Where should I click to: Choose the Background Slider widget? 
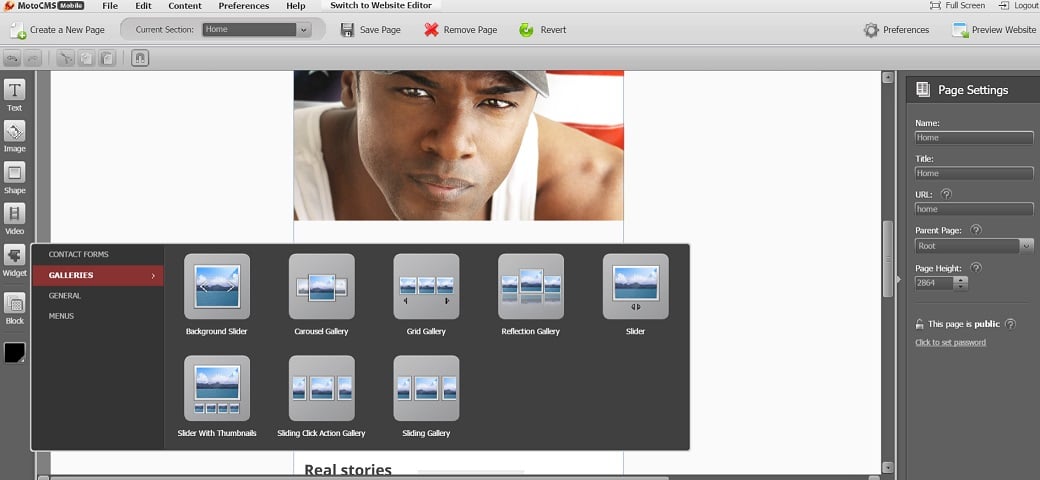tap(217, 287)
